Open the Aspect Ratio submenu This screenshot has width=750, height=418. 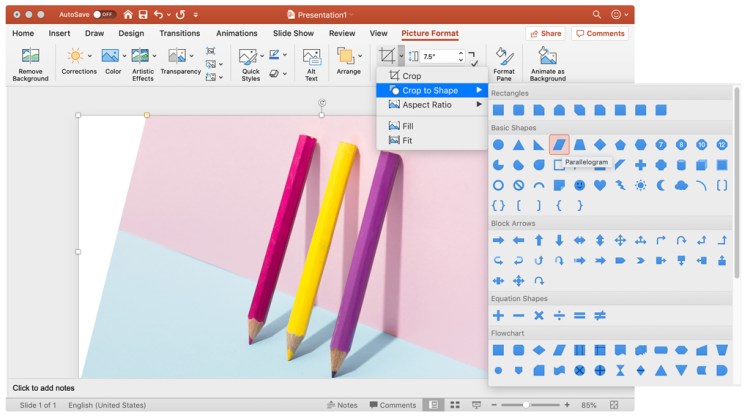[x=432, y=104]
